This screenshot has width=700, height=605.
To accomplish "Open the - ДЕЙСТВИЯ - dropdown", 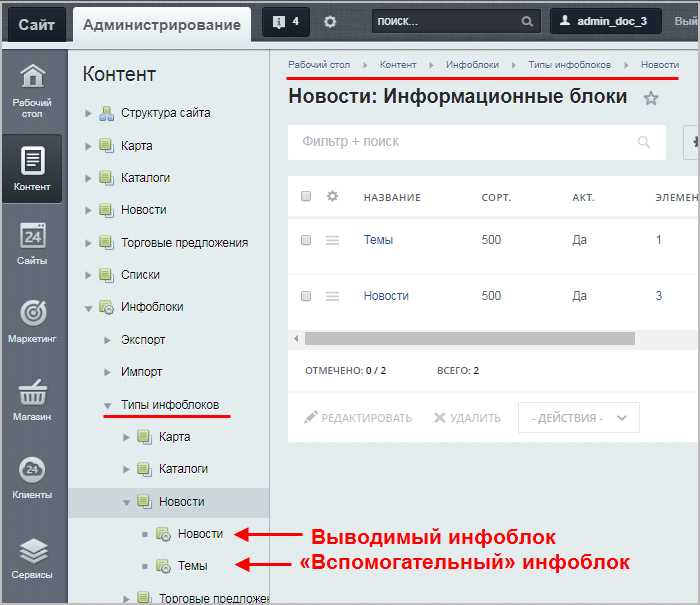I will (x=579, y=418).
